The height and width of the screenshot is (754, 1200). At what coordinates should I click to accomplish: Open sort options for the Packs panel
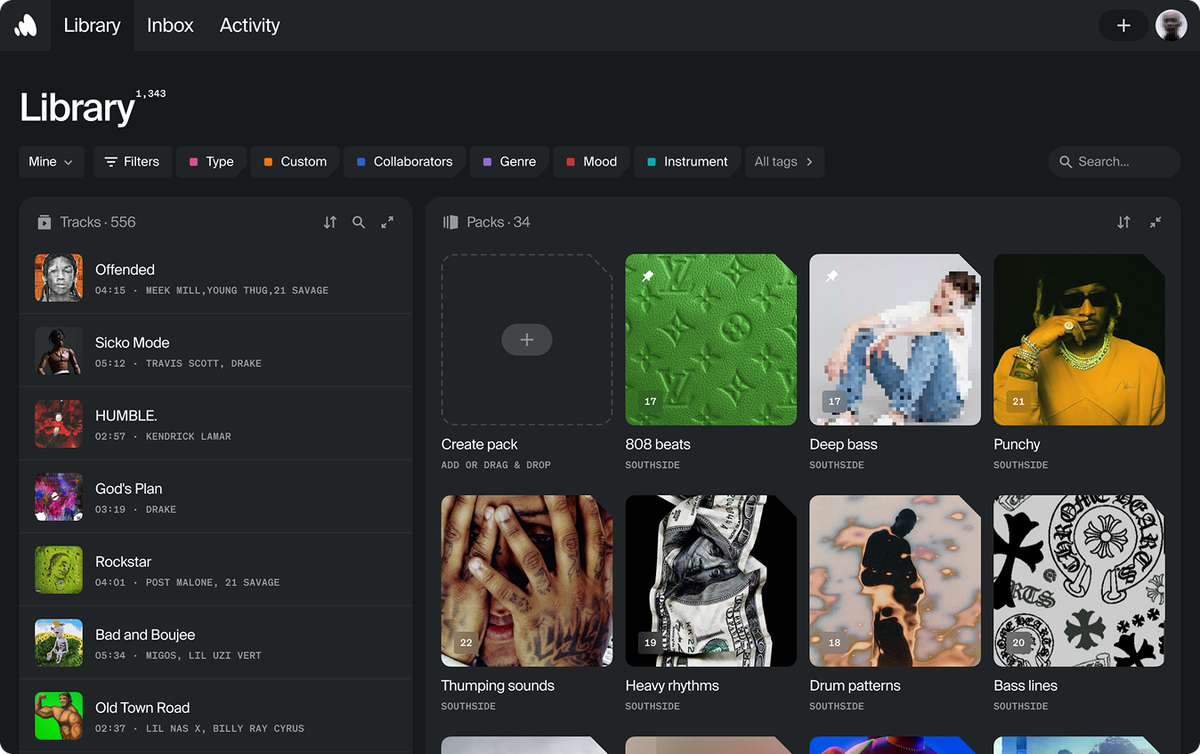click(x=1123, y=222)
